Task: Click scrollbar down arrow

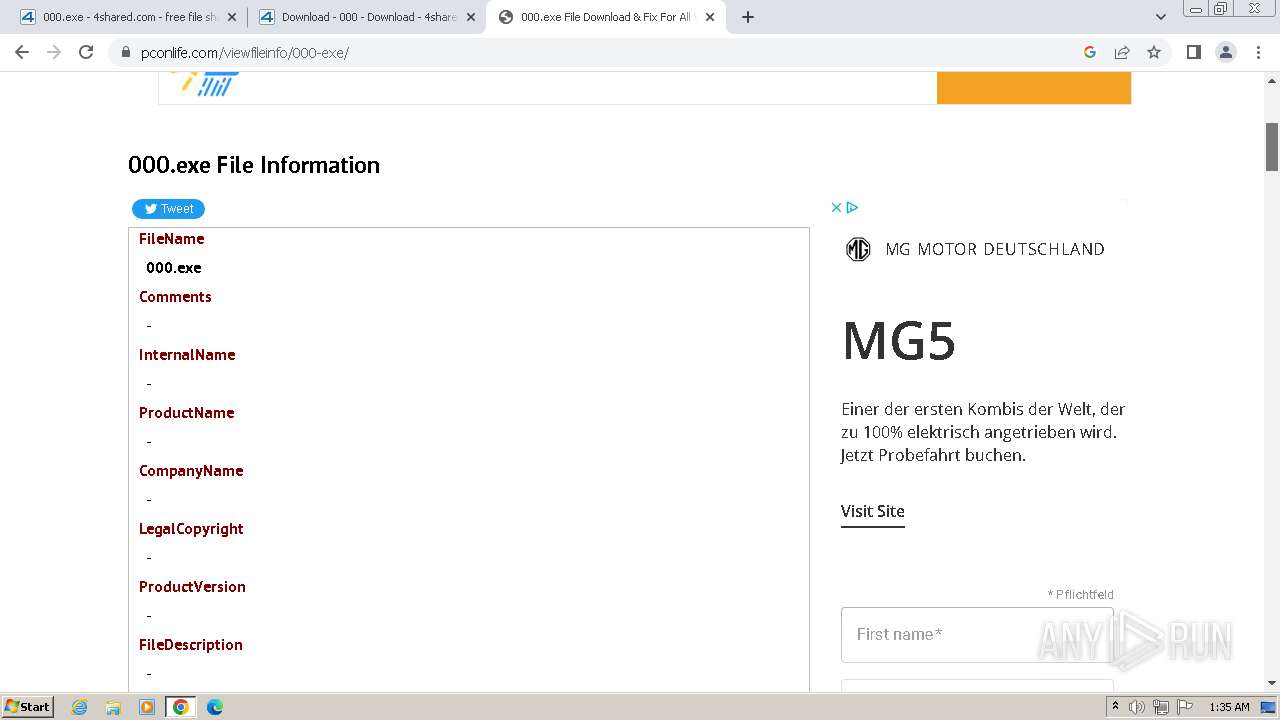Action: [x=1272, y=683]
